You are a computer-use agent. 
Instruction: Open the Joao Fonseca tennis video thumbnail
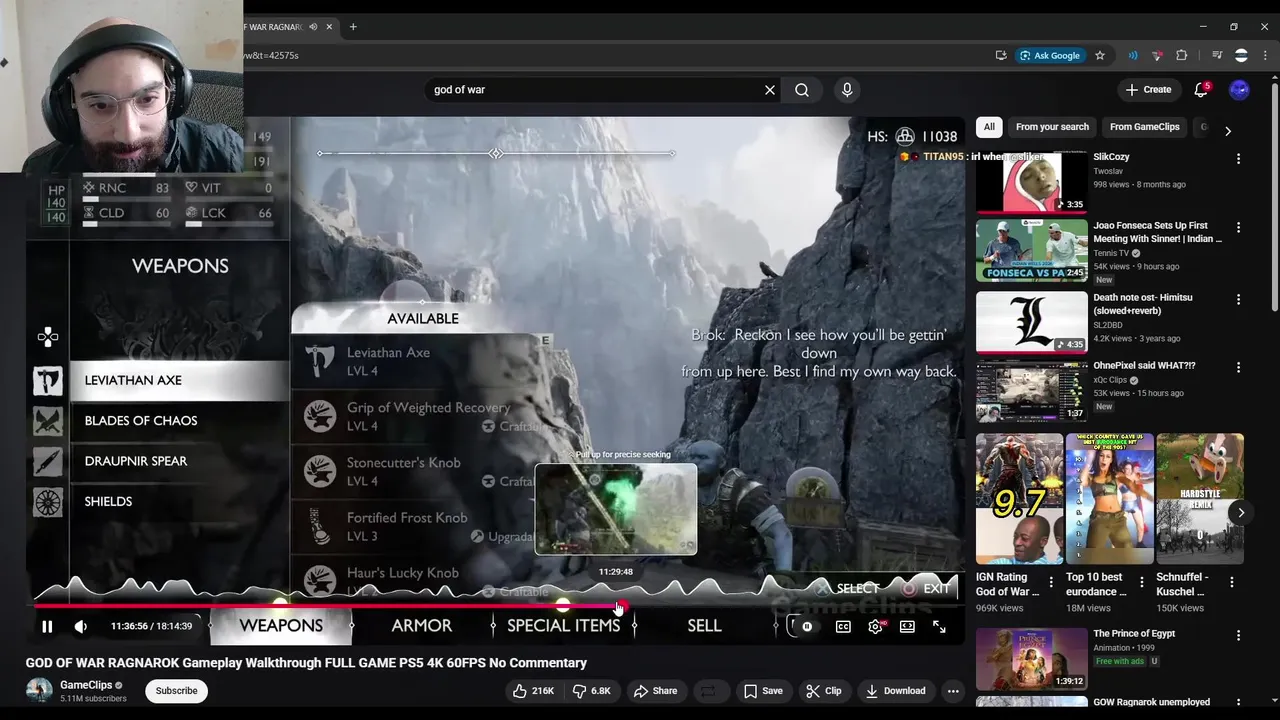pos(1031,252)
